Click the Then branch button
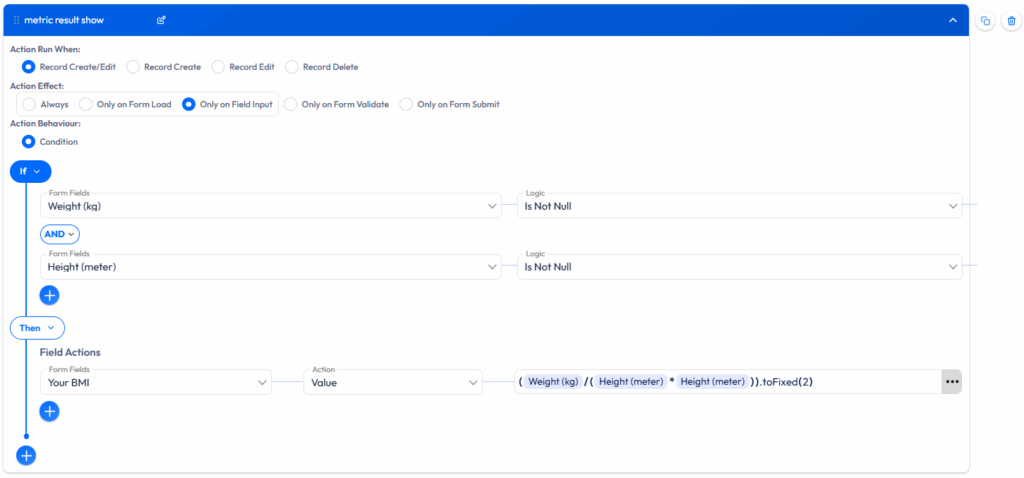Screen dimensions: 1024x478 (37, 327)
